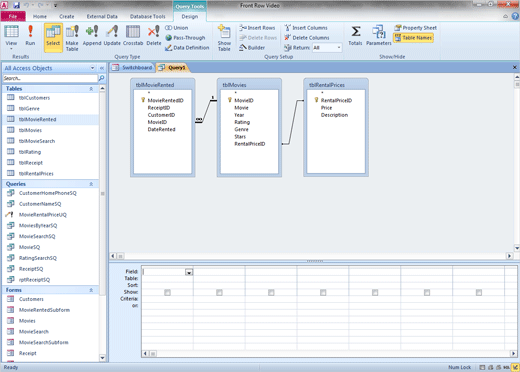The image size is (520, 372).
Task: Open query Parameters dialog
Action: [379, 36]
